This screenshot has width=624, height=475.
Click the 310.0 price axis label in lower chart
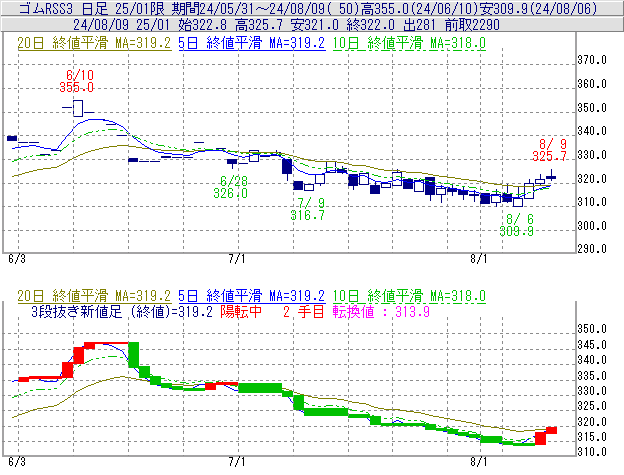pyautogui.click(x=592, y=452)
